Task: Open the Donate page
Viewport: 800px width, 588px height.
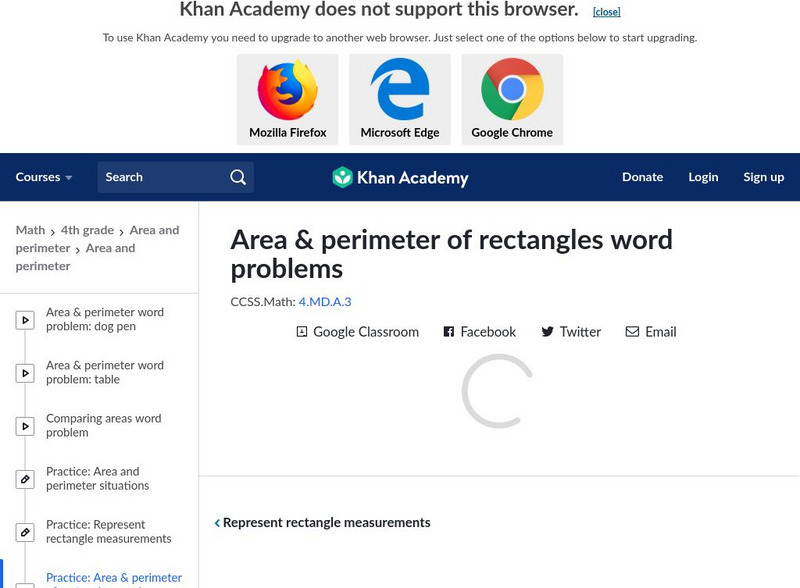Action: point(642,177)
